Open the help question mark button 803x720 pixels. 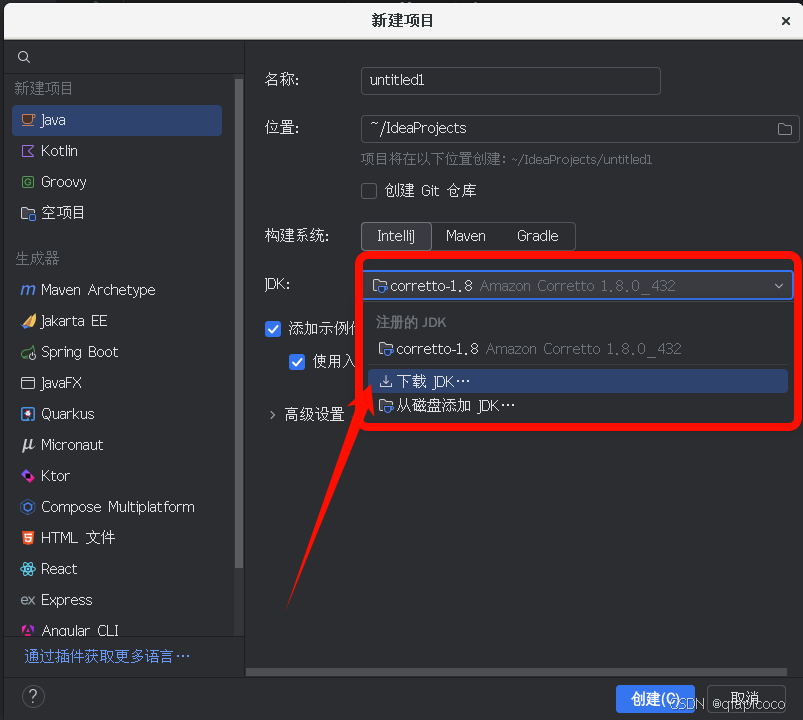pyautogui.click(x=33, y=696)
